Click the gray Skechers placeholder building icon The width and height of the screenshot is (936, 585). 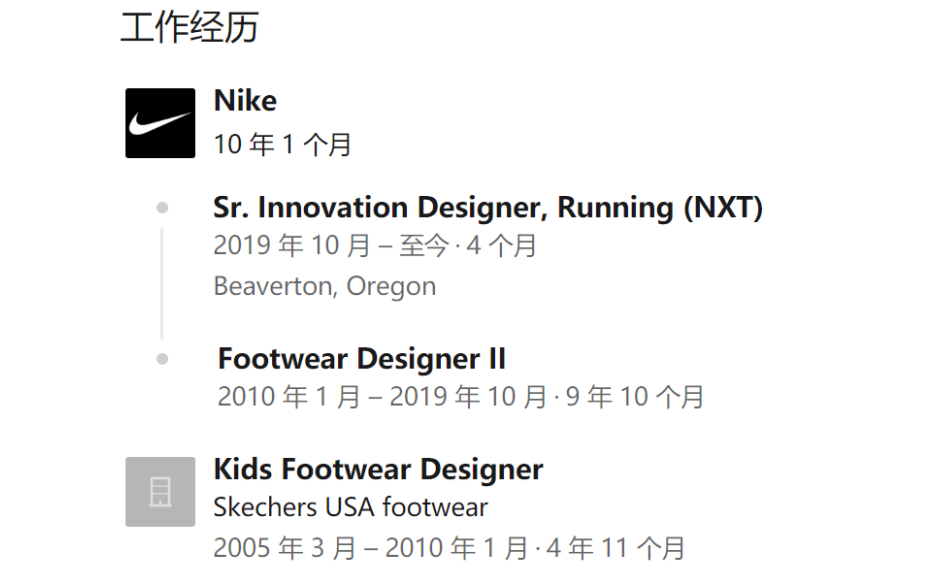(160, 491)
